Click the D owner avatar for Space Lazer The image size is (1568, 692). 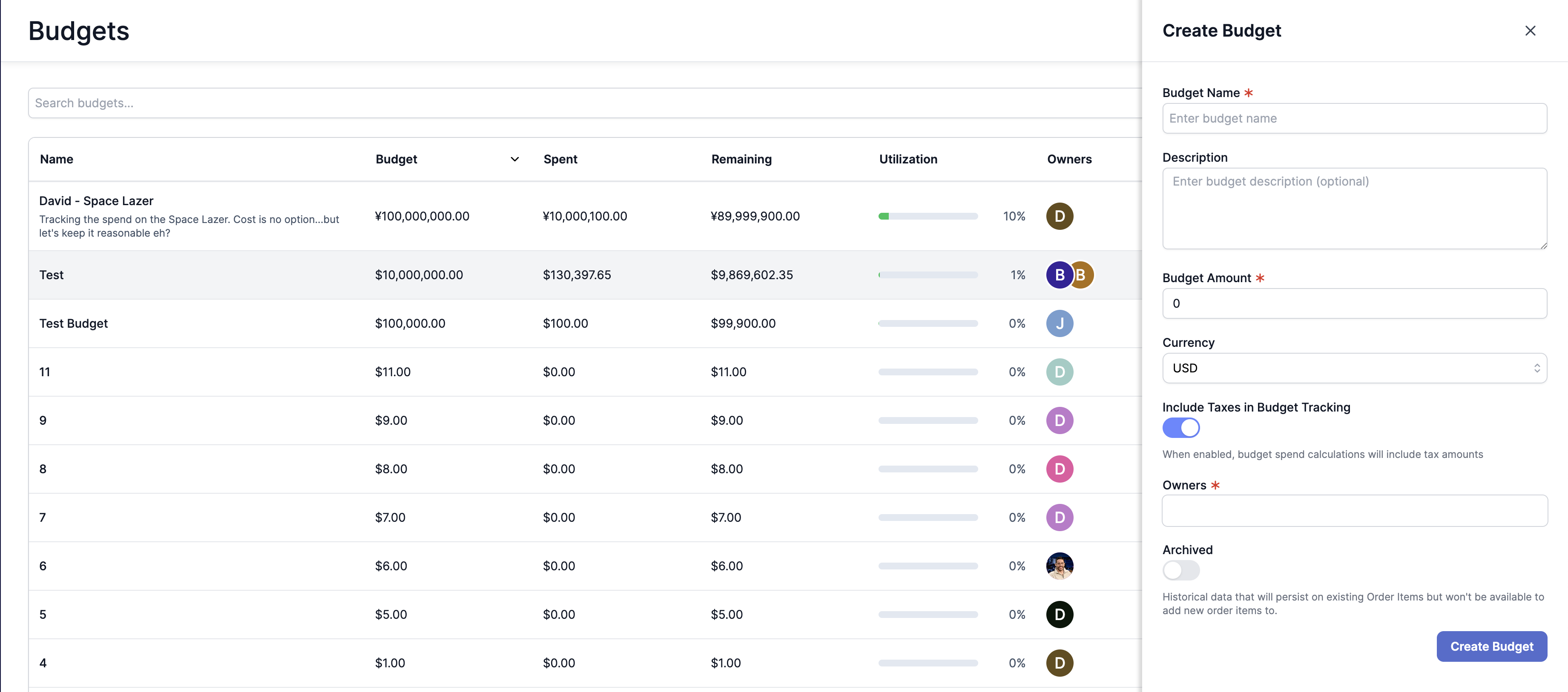coord(1059,216)
